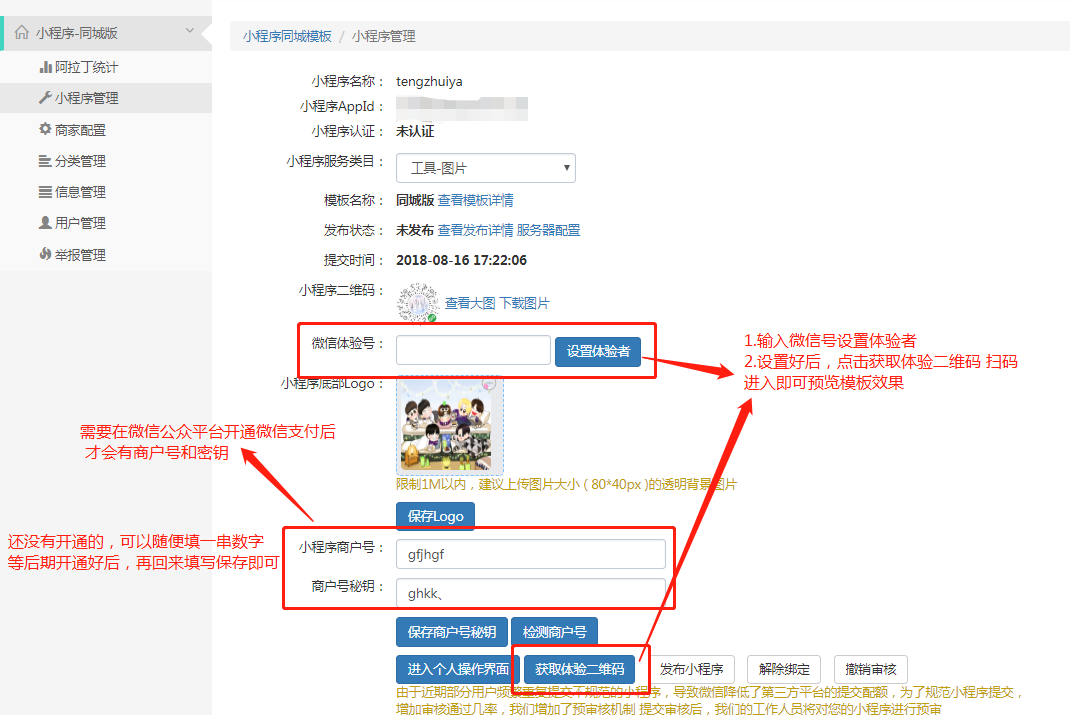Click the 保存Logo button
1070x715 pixels.
[x=436, y=516]
